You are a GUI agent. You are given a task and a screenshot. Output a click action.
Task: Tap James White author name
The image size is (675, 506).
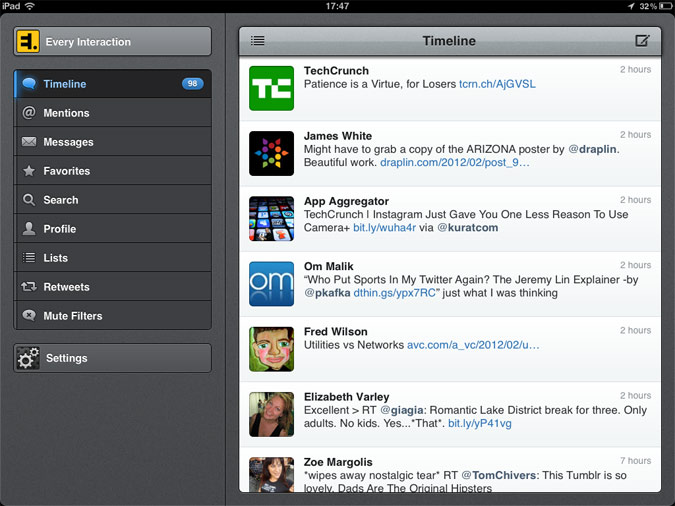pyautogui.click(x=338, y=136)
